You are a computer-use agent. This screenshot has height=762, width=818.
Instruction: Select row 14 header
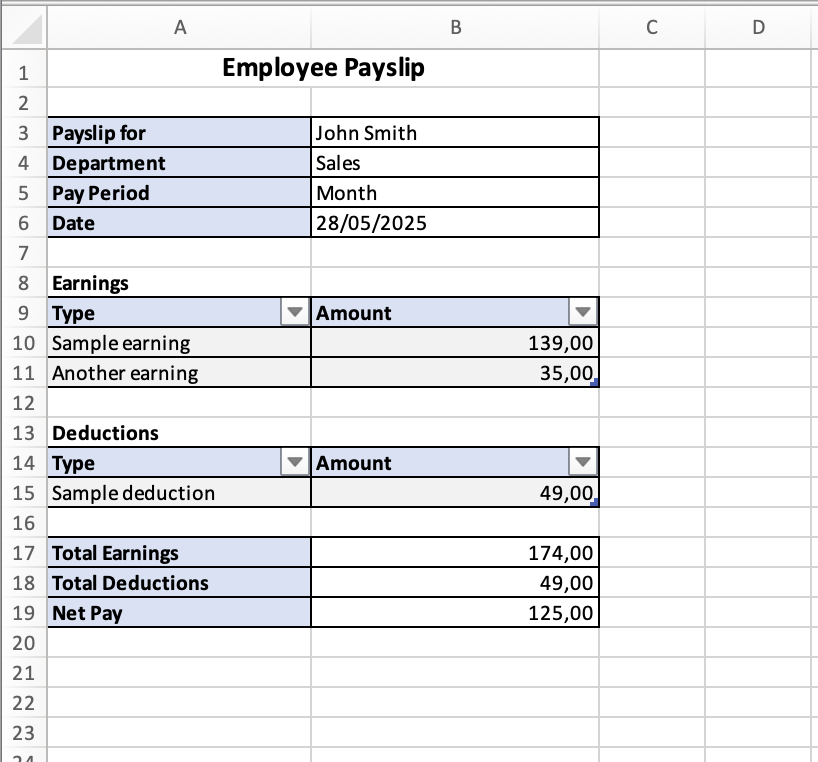click(23, 462)
